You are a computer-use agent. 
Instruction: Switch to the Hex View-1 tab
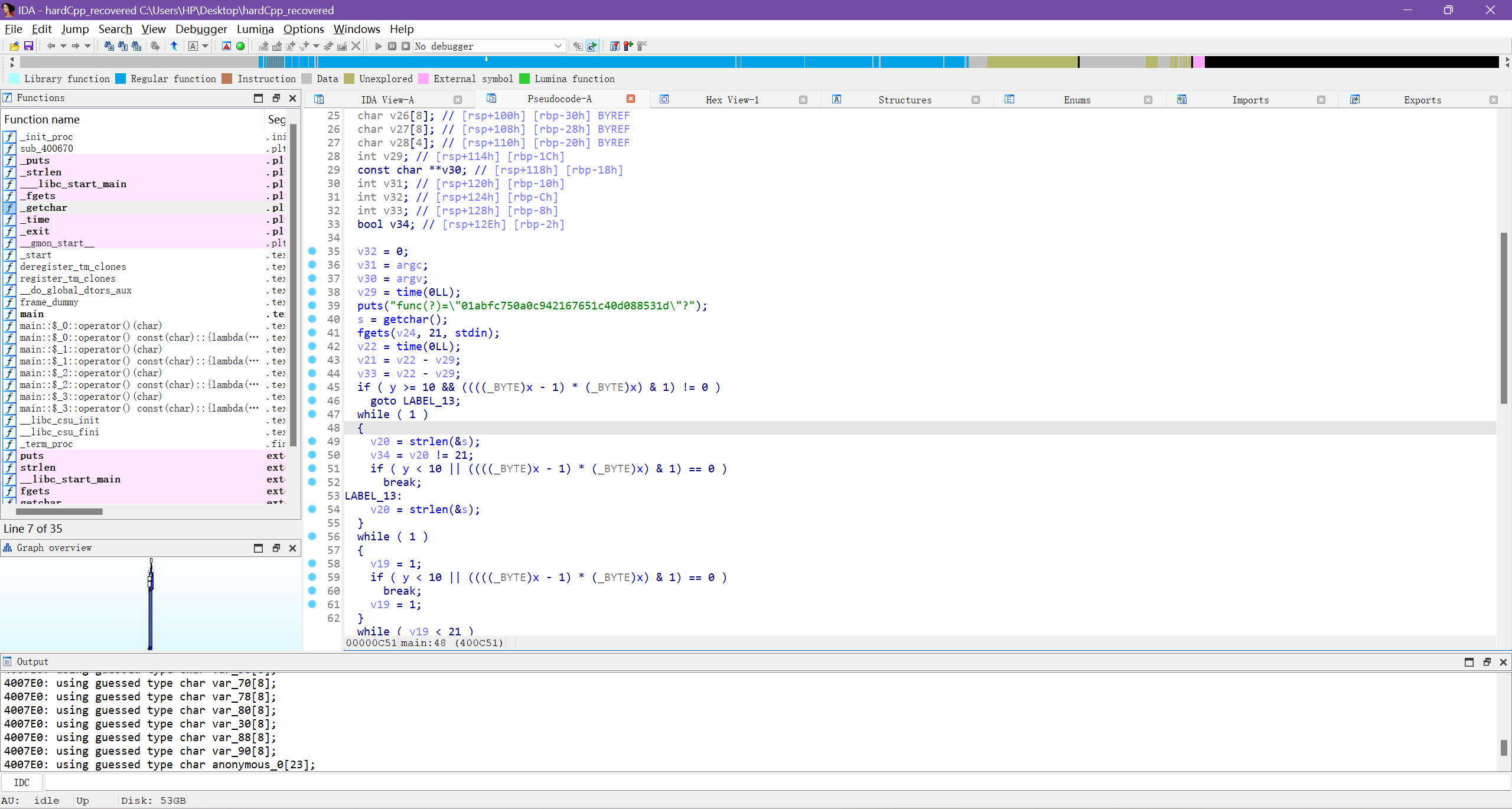[x=732, y=100]
